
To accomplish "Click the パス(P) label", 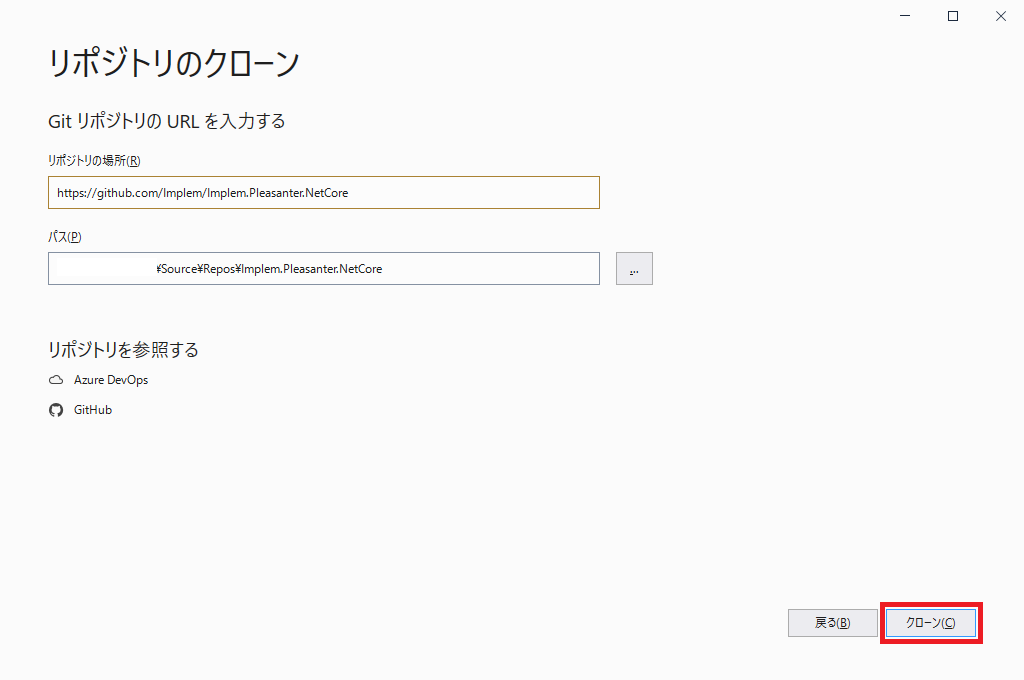I will [65, 236].
